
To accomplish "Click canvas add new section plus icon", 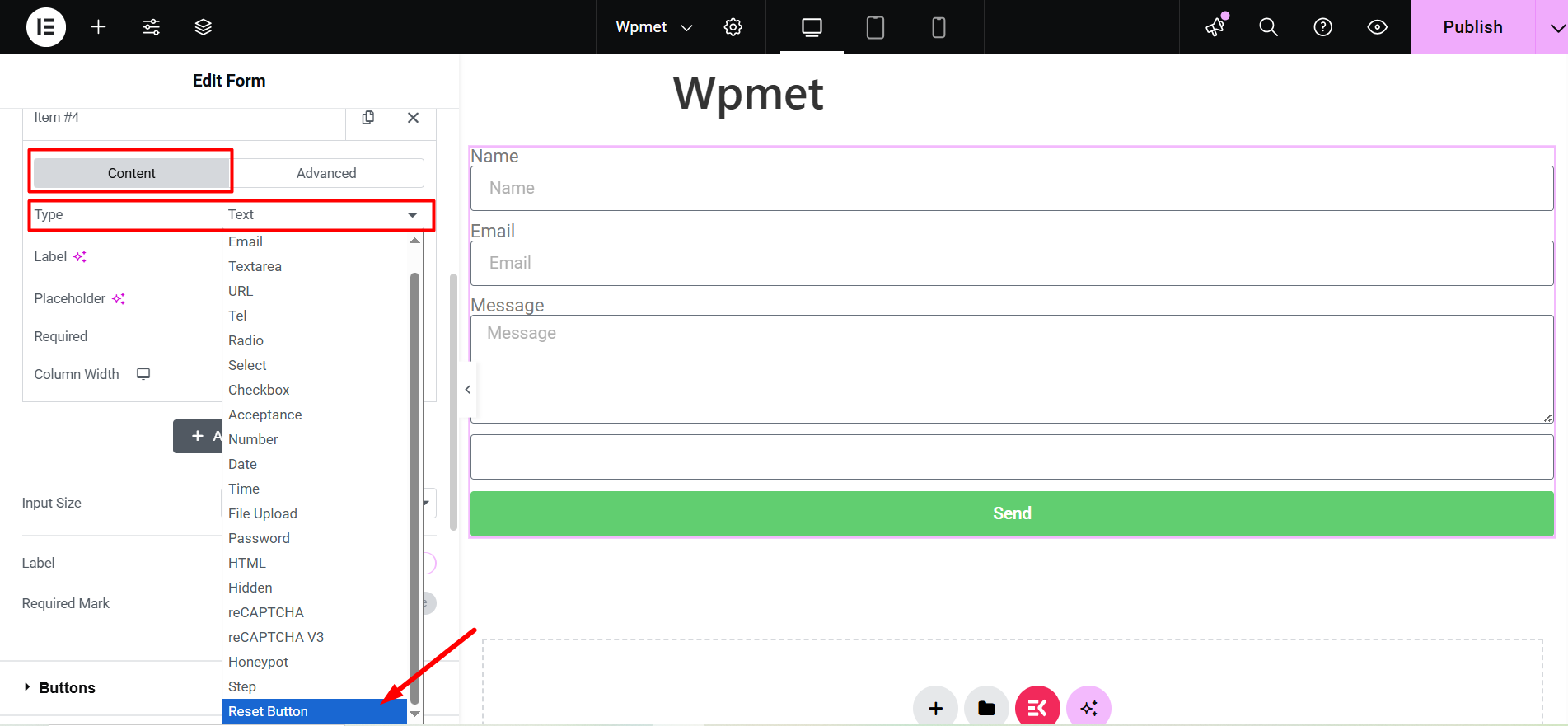I will point(936,707).
